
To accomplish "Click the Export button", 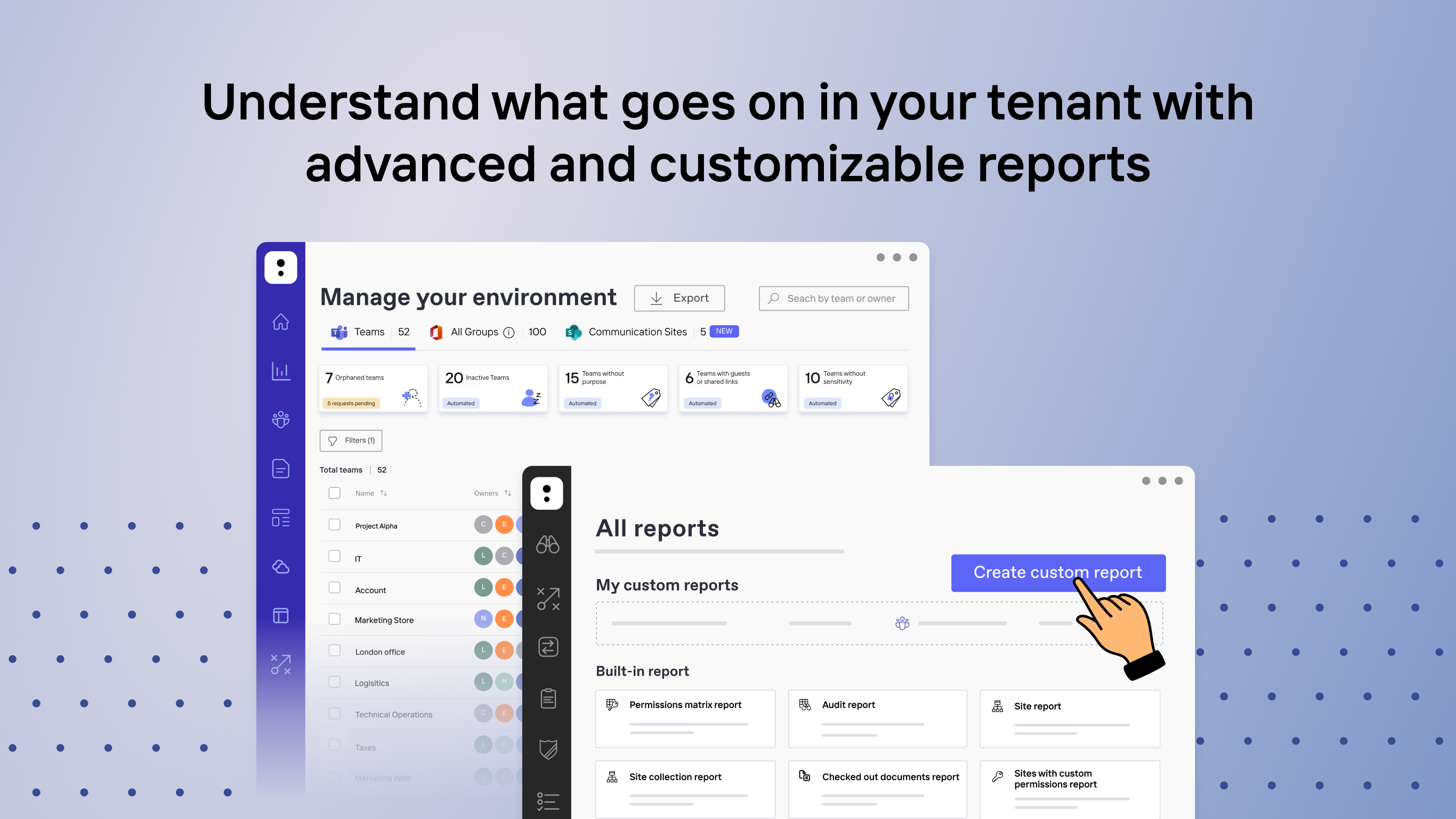I will point(679,298).
